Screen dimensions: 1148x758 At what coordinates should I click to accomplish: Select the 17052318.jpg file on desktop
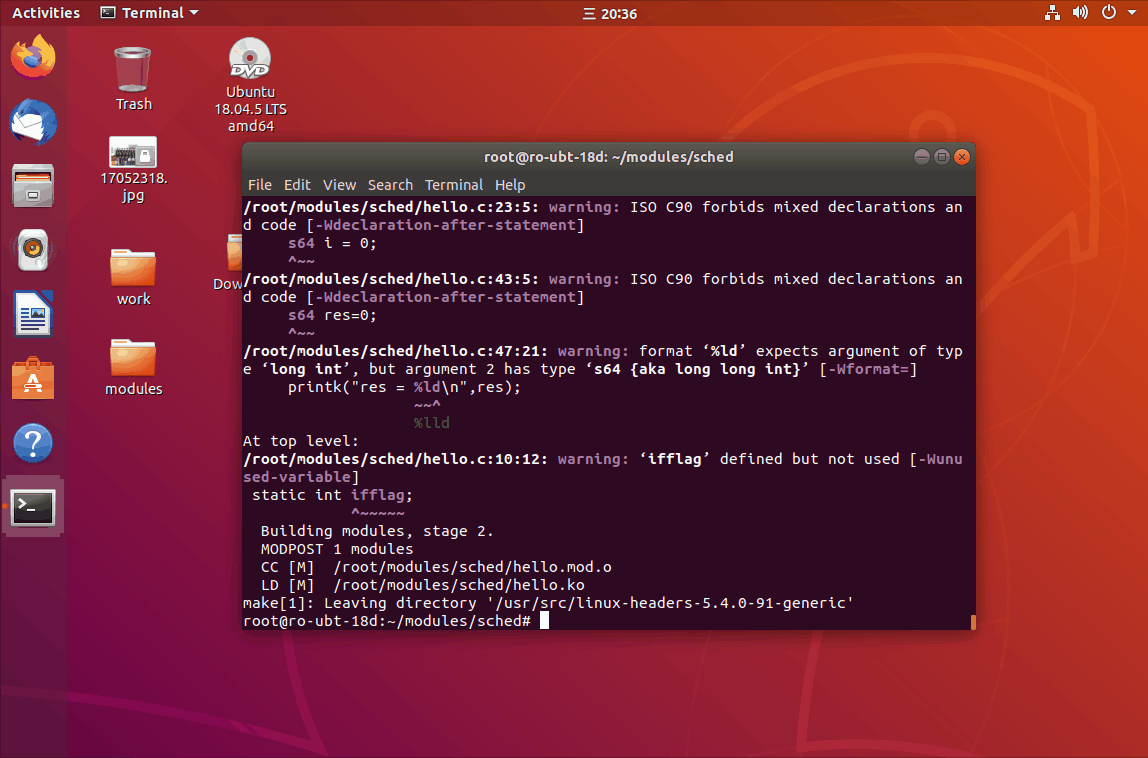(133, 170)
